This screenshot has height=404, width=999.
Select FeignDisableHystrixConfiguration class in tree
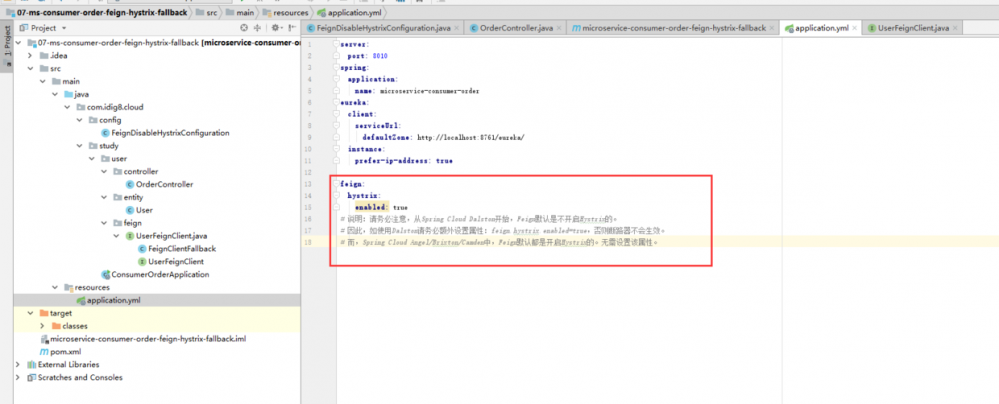[x=165, y=133]
